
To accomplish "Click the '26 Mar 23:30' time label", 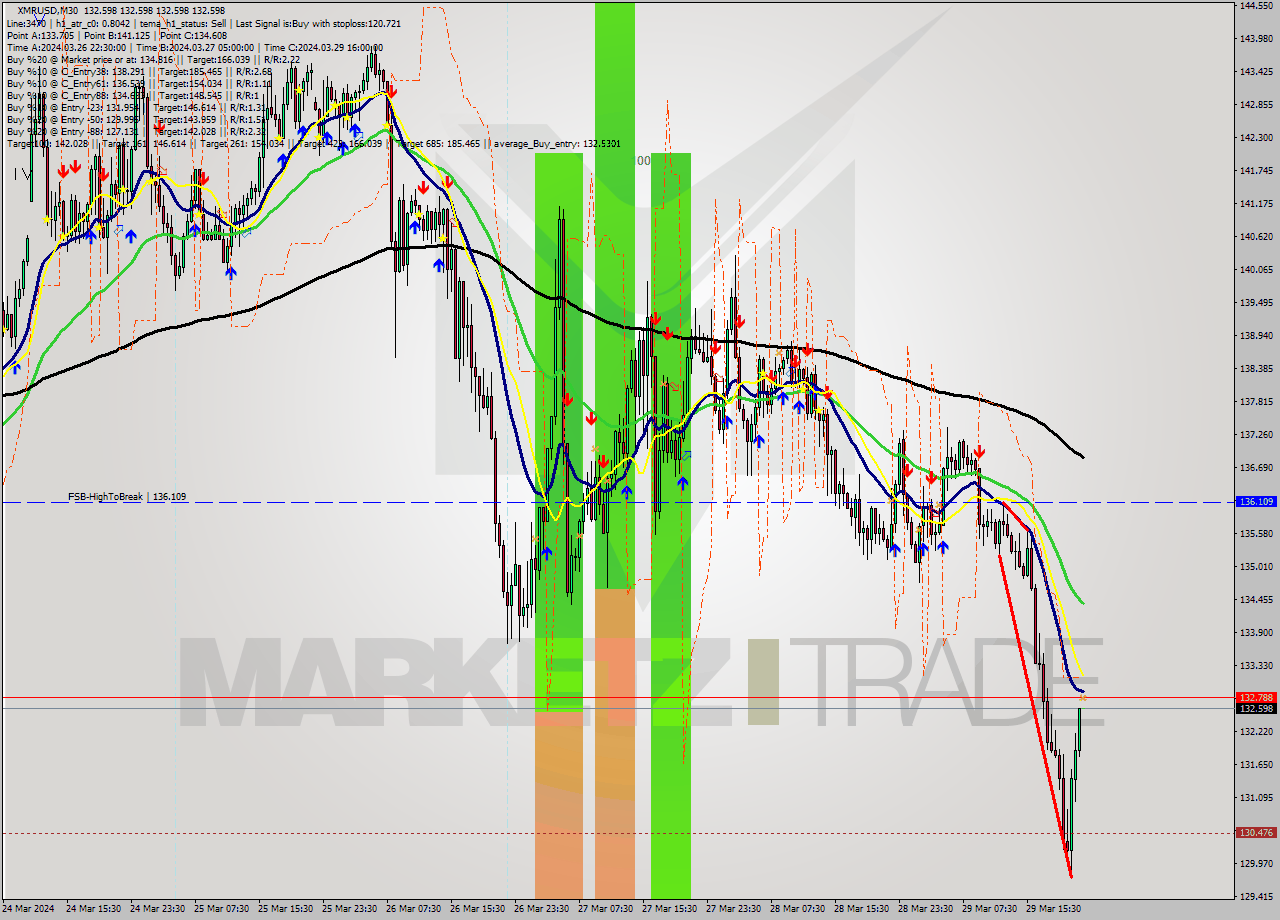I will click(541, 909).
